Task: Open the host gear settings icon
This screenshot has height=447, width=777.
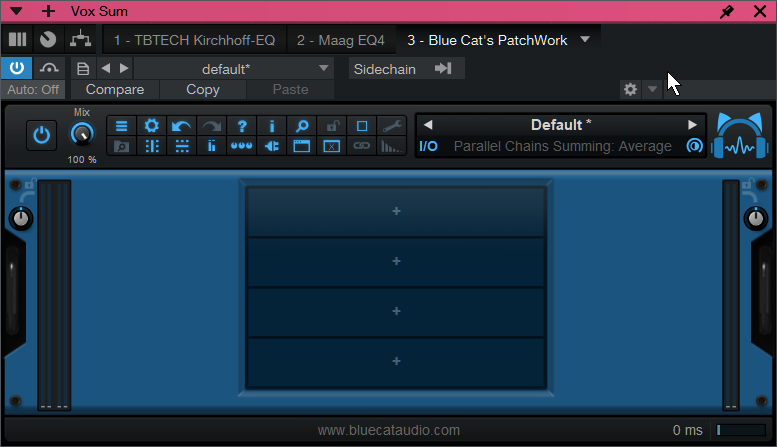Action: click(x=630, y=90)
